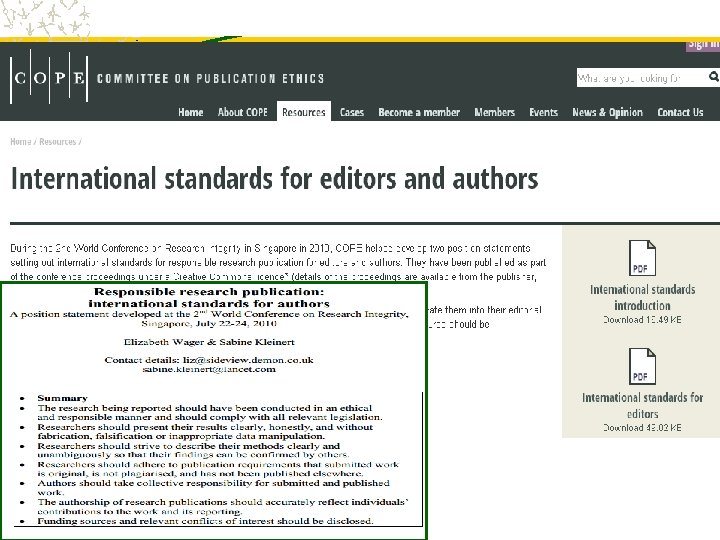Screen dimensions: 720x540
Task: Open the Contact Us page
Action: (680, 112)
